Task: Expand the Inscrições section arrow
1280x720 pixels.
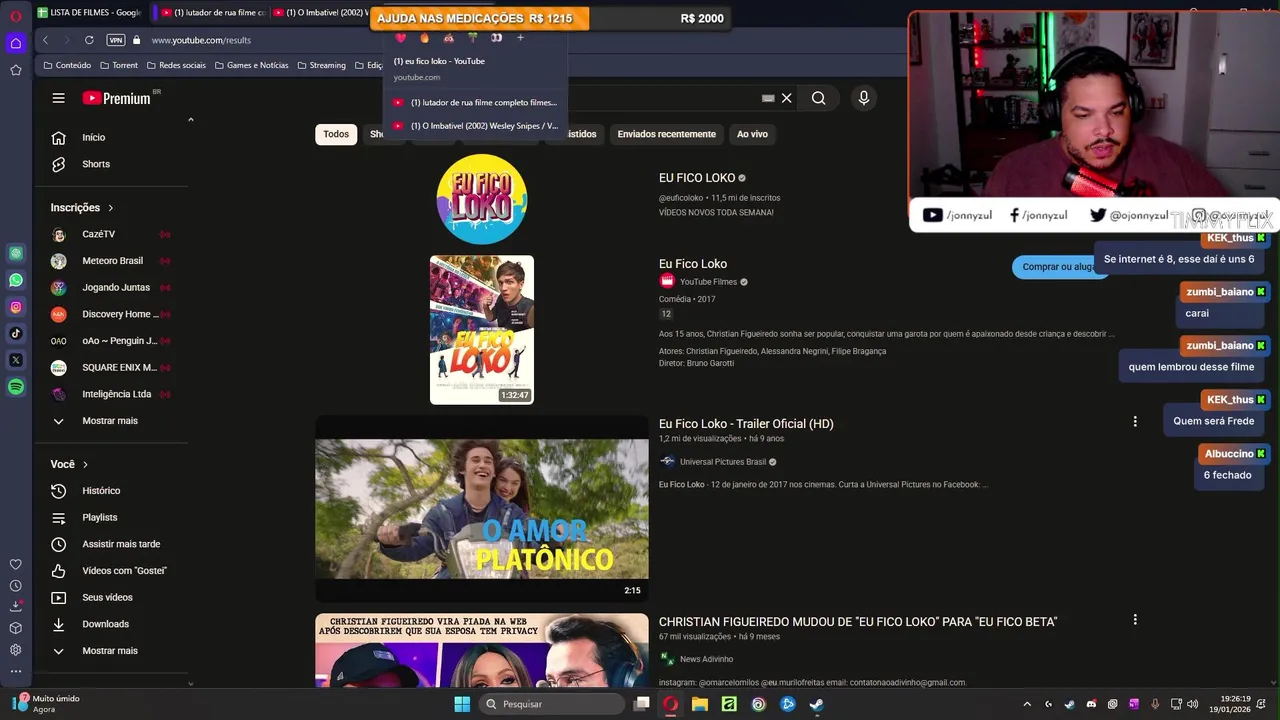Action: coord(110,208)
